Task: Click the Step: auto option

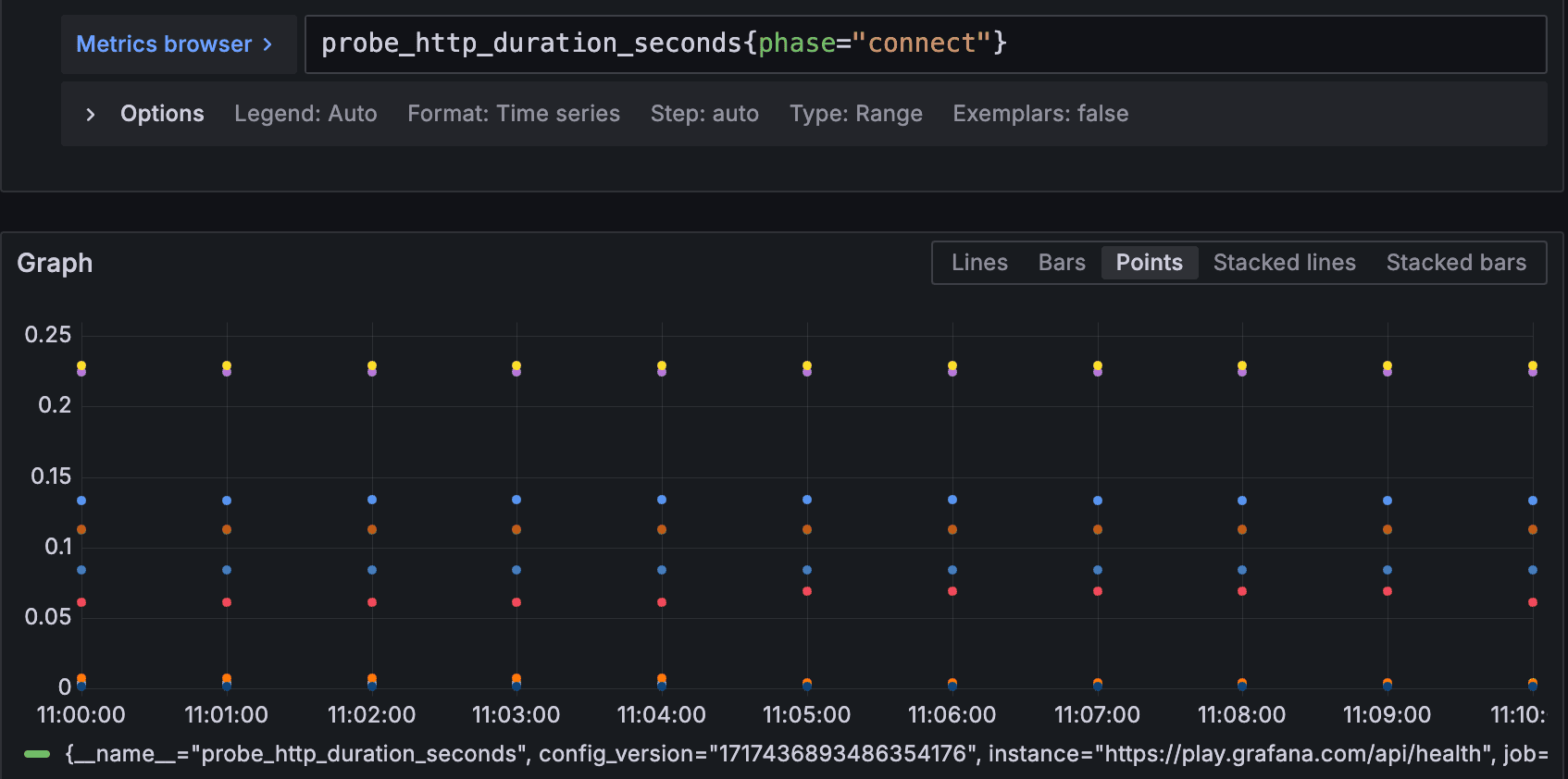Action: 704,114
